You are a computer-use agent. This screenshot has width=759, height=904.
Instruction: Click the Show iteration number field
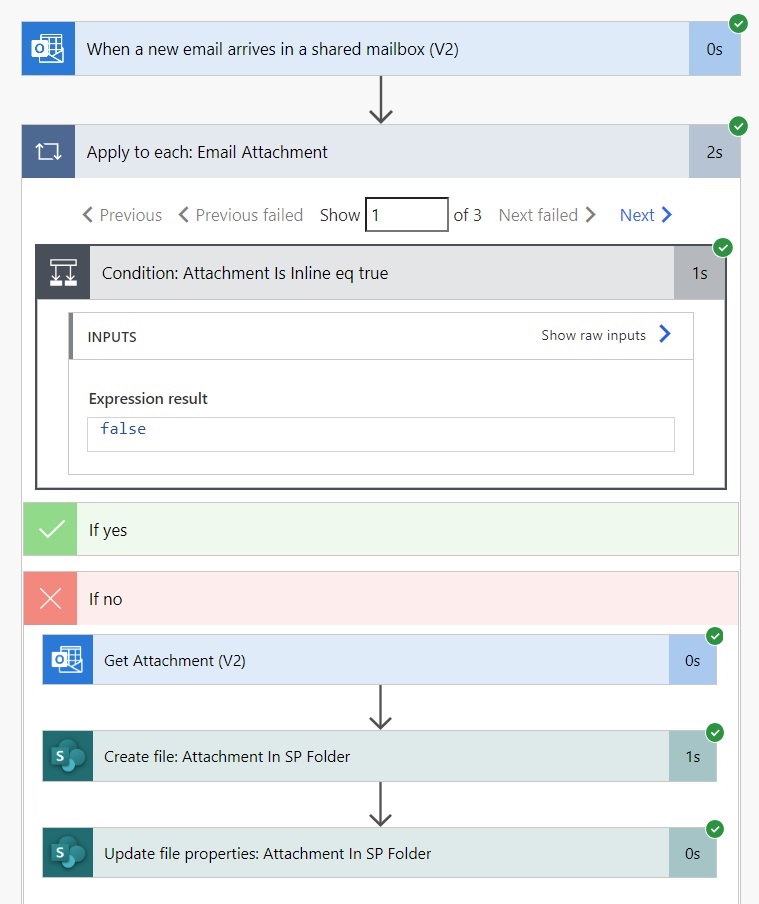(407, 214)
